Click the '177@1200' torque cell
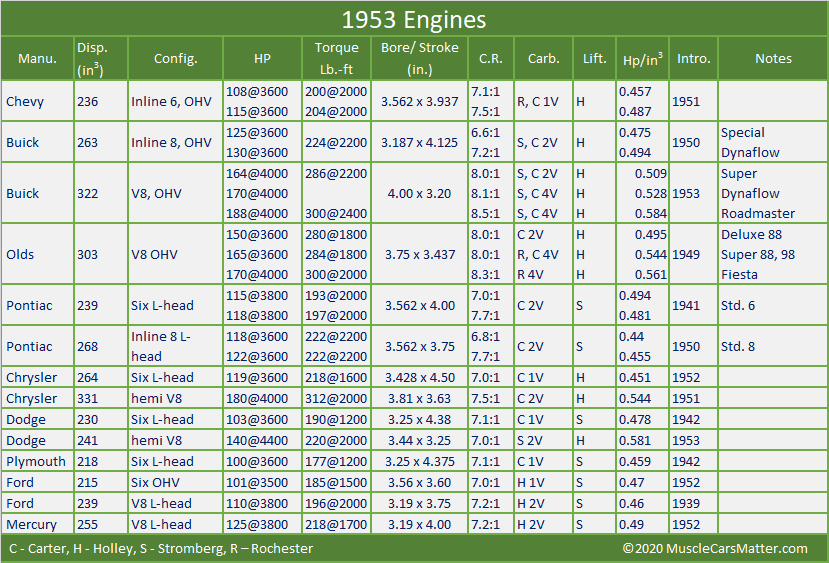This screenshot has width=829, height=563. pyautogui.click(x=336, y=462)
